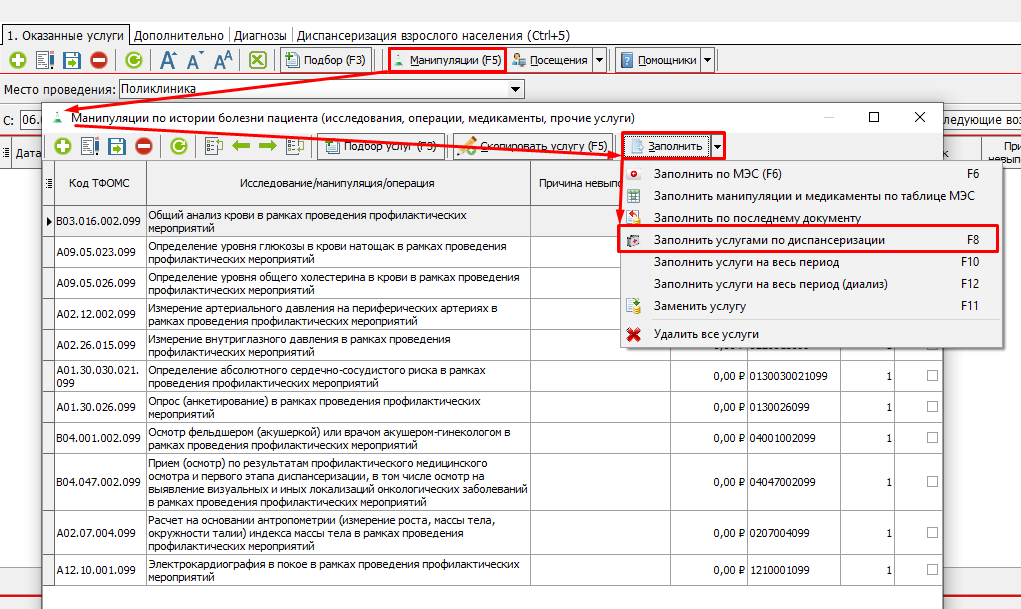The width and height of the screenshot is (1021, 609).
Task: Tick the checkbox in the Опрос (анкетирование) row
Action: pyautogui.click(x=932, y=407)
